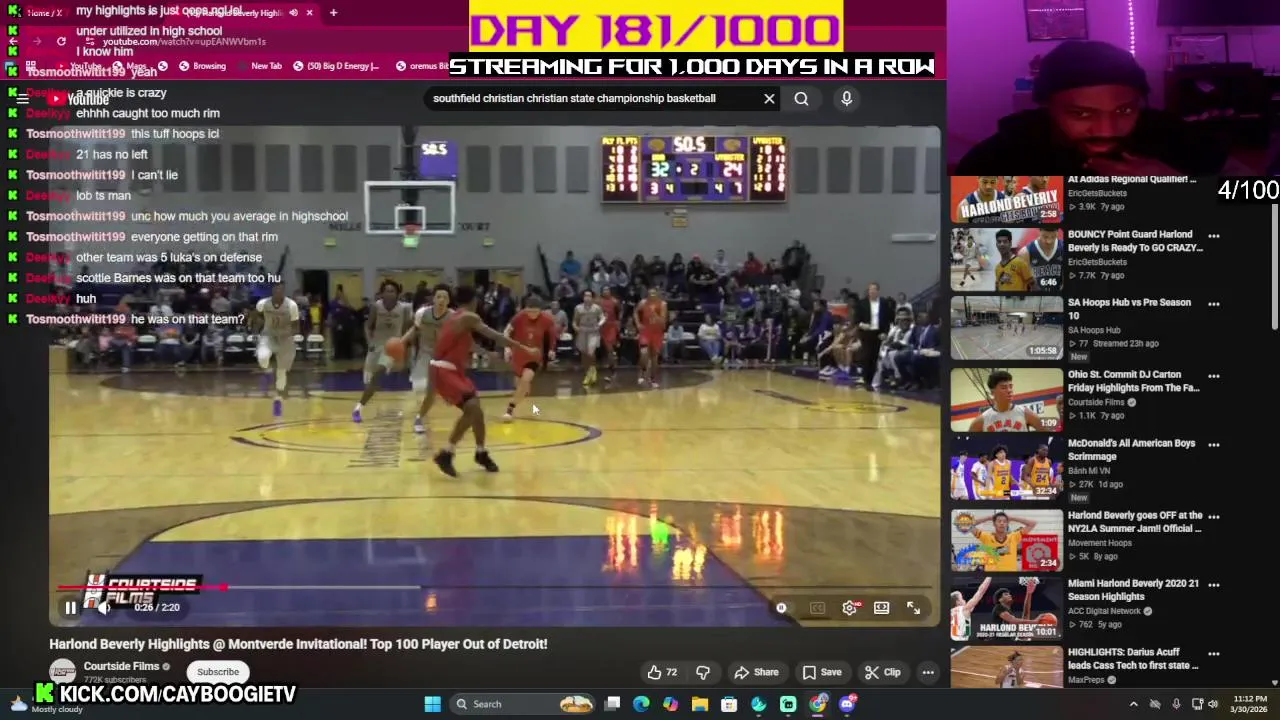1280x720 pixels.
Task: Clear the YouTube search text with X
Action: click(x=769, y=98)
